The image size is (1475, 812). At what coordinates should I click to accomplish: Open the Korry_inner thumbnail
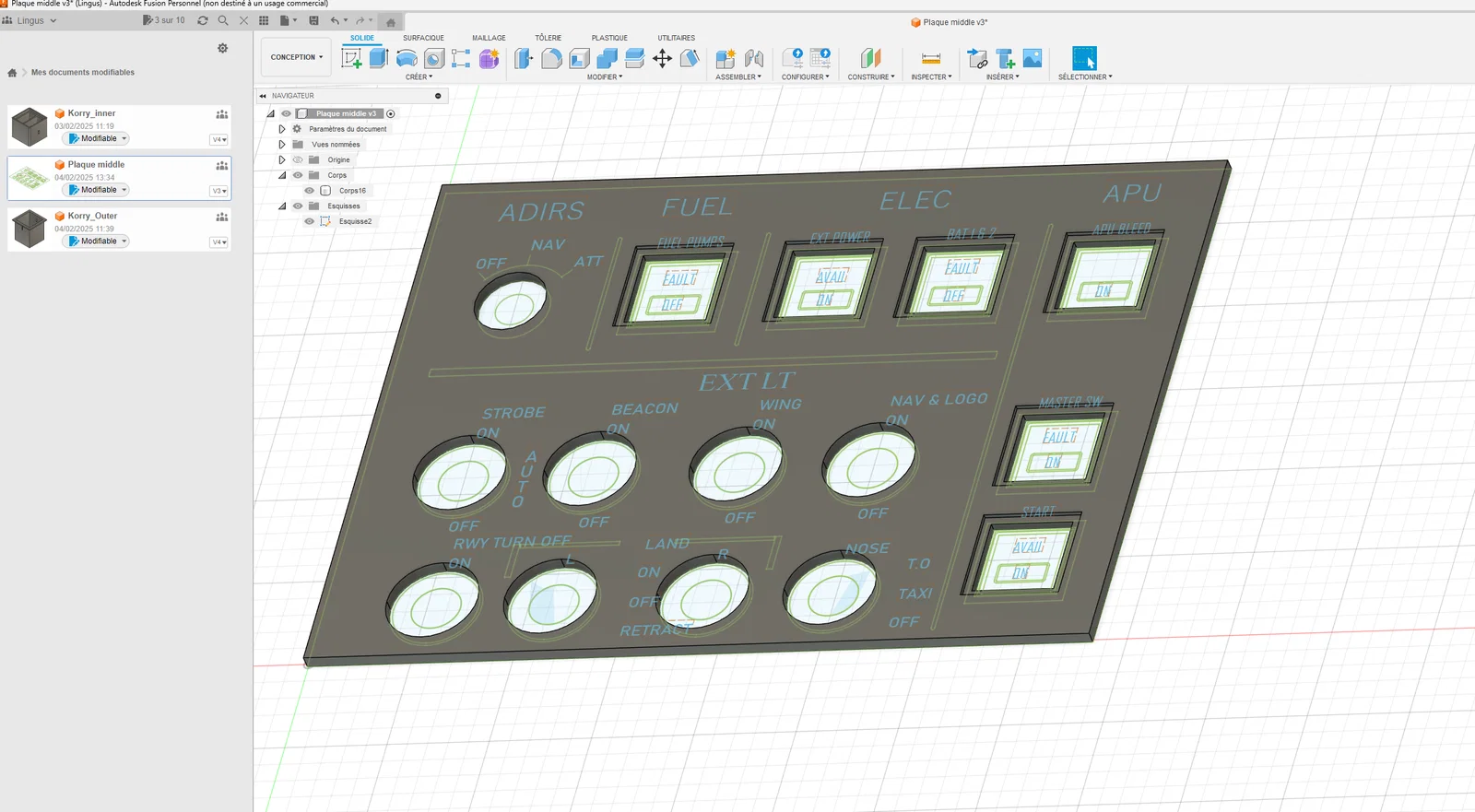[29, 127]
